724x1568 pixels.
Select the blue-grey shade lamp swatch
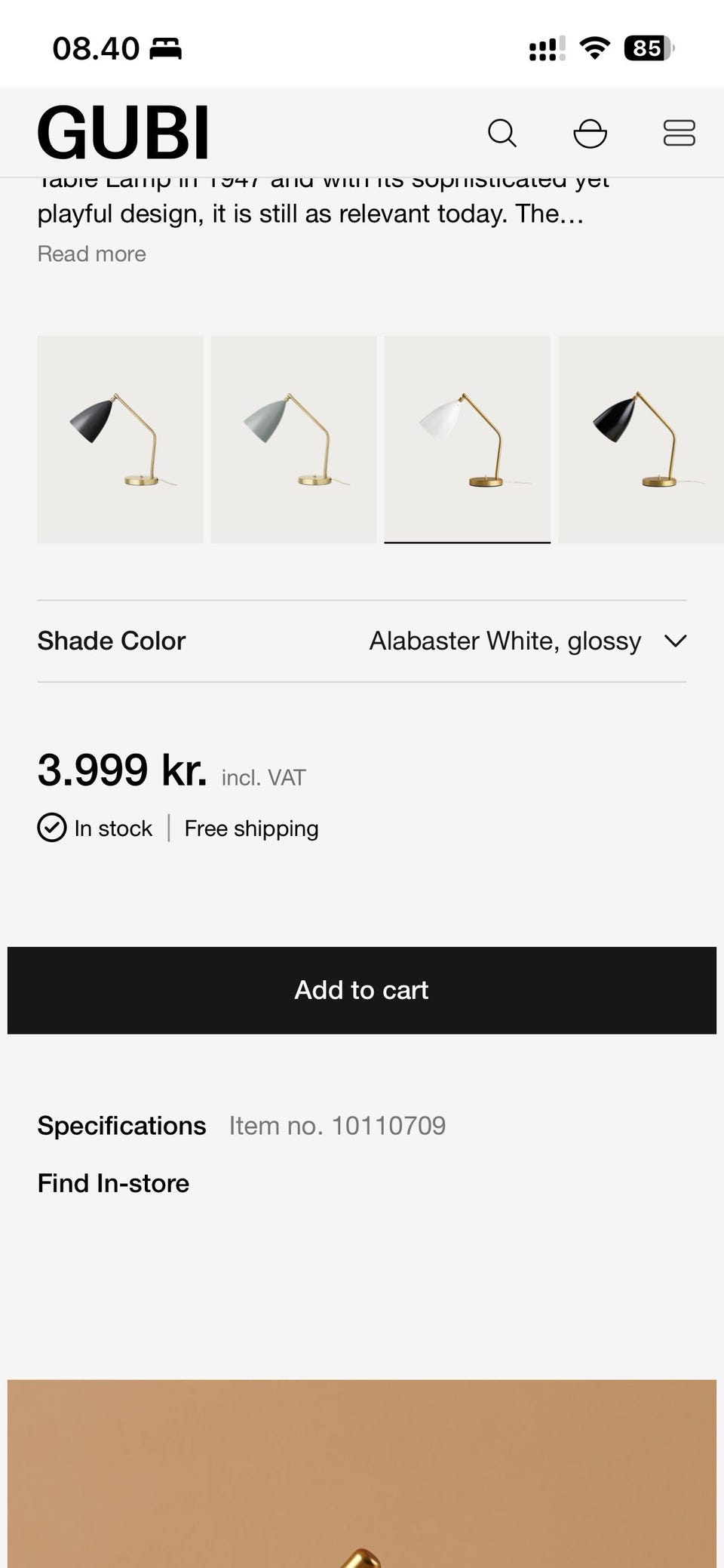[x=293, y=439]
